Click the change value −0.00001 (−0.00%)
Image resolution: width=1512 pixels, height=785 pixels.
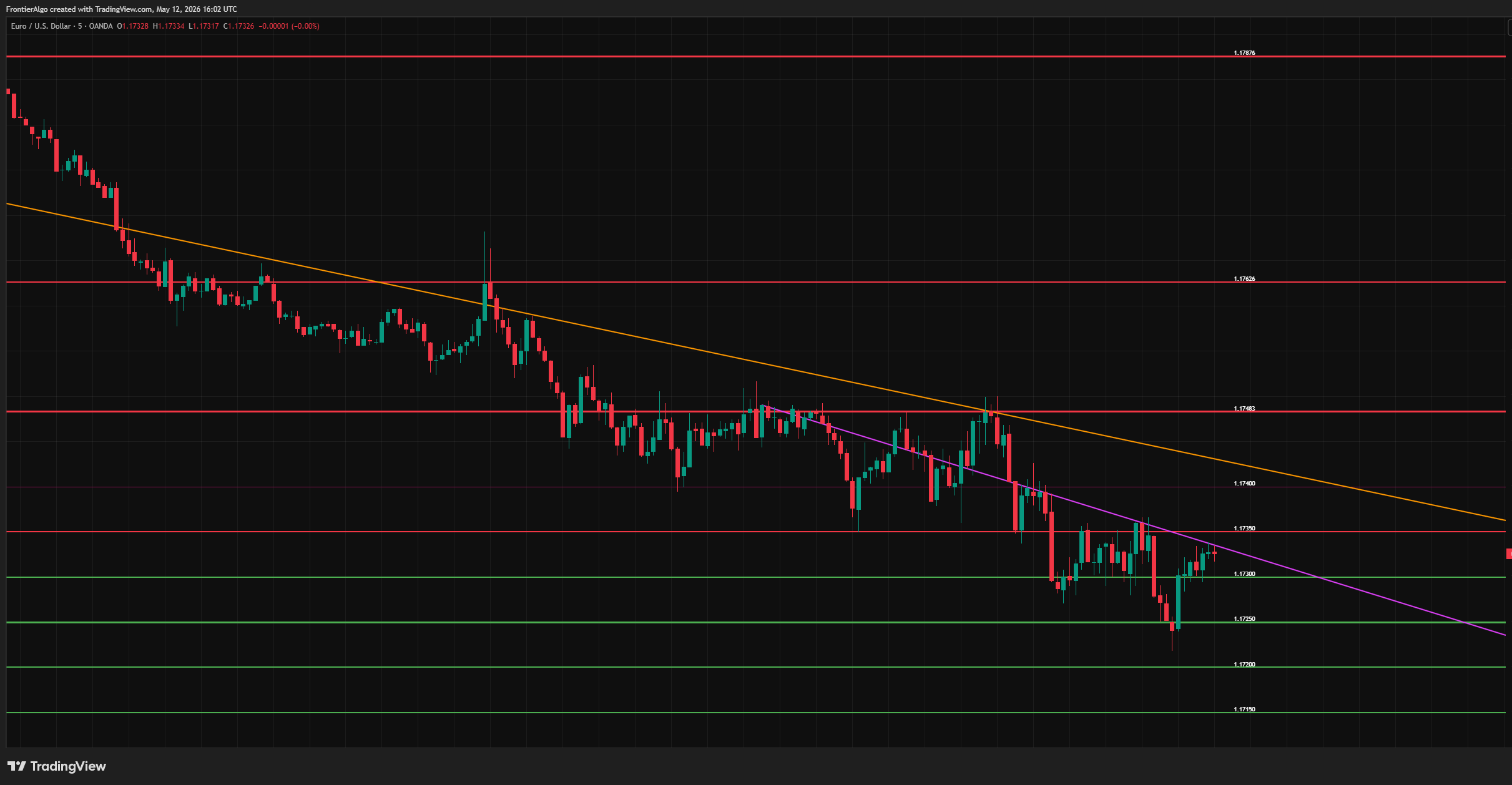tap(289, 26)
